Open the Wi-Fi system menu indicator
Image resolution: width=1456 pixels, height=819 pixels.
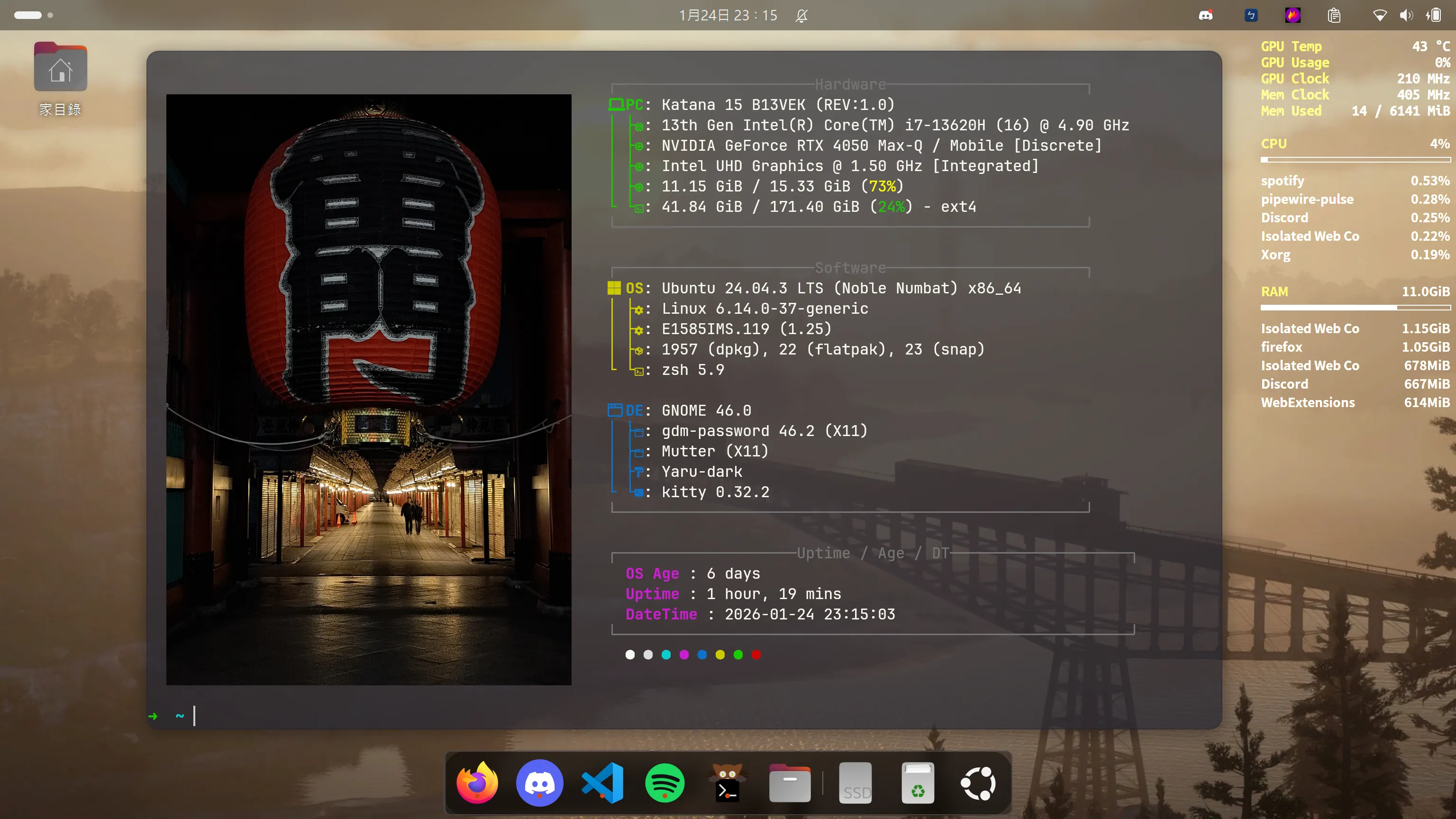(x=1379, y=15)
